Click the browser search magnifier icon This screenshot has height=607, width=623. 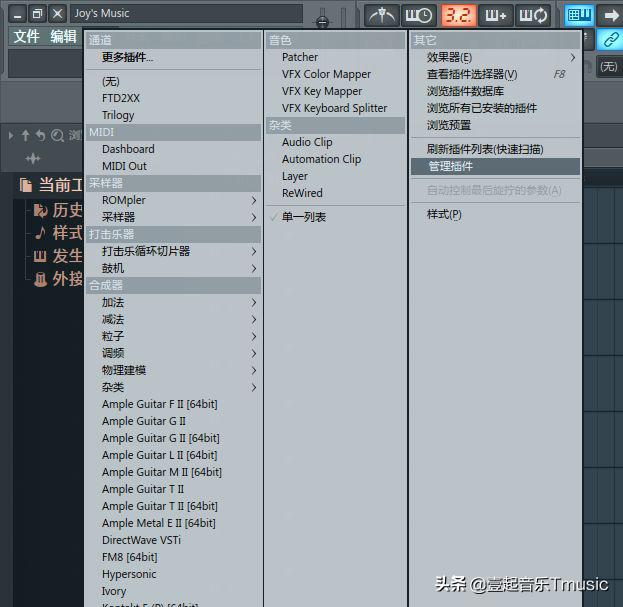click(58, 135)
